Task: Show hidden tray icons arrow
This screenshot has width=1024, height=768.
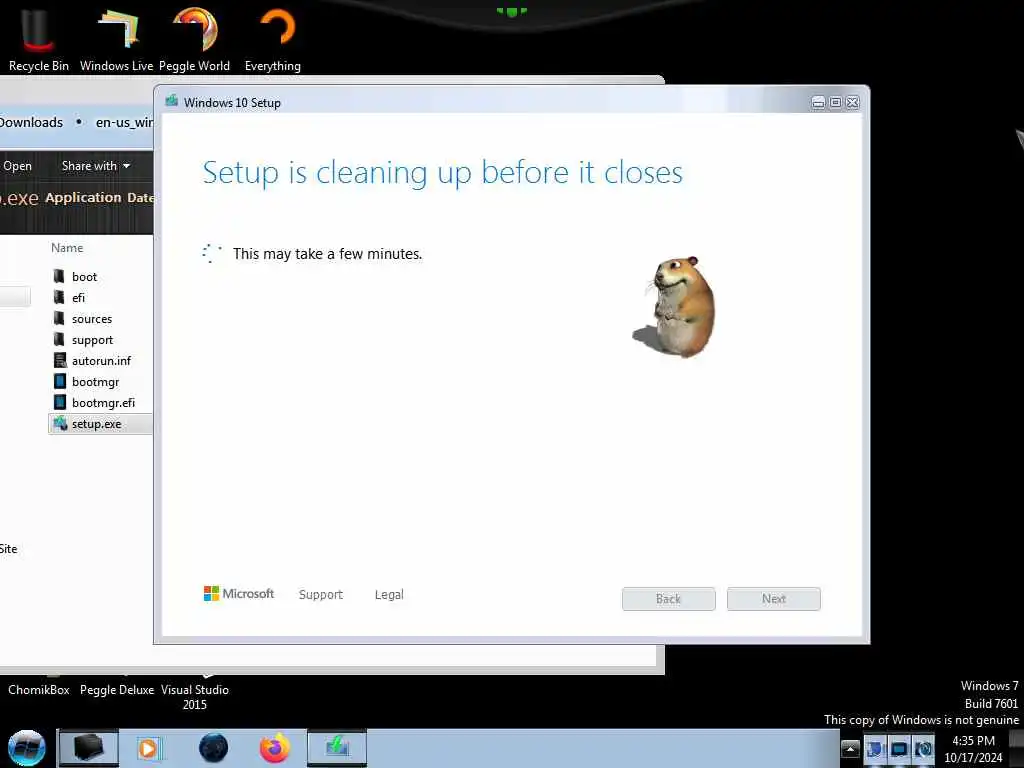Action: click(x=850, y=749)
